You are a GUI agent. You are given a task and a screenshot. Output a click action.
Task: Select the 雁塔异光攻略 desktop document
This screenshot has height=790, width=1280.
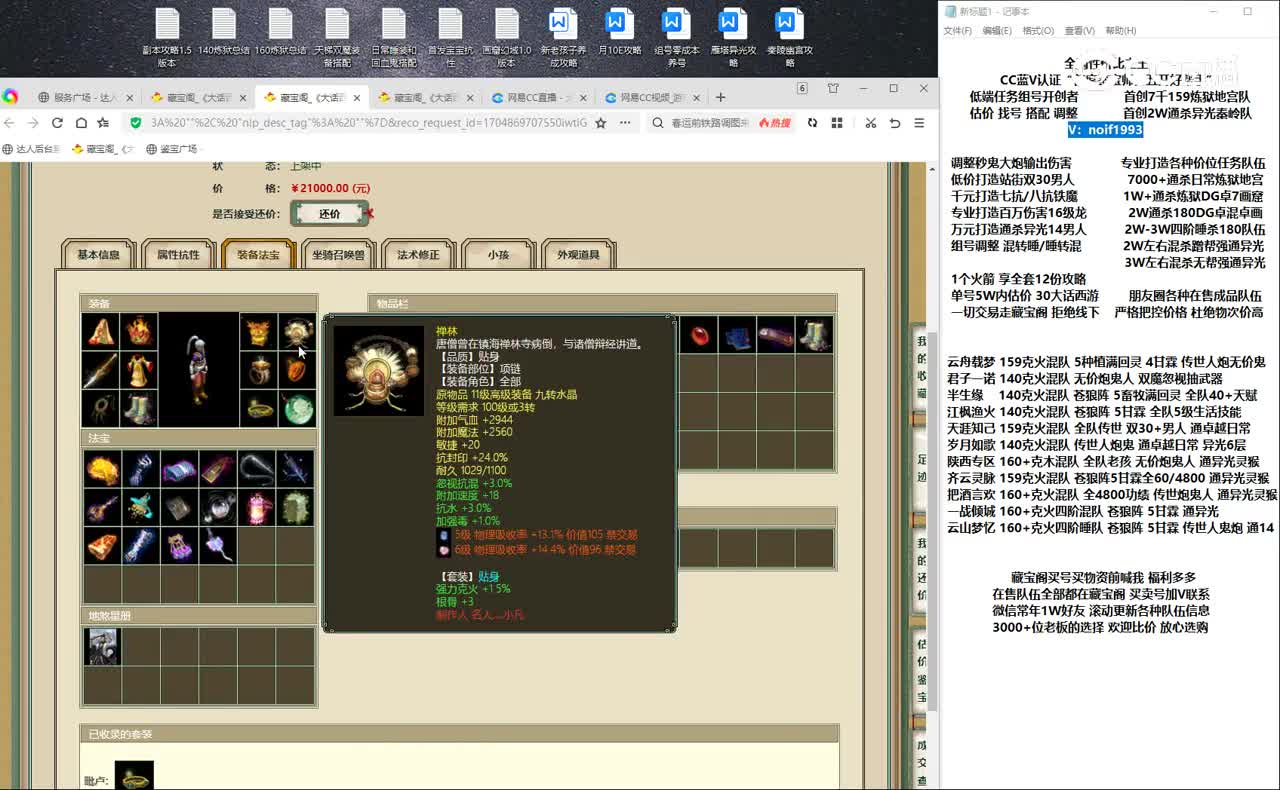coord(733,38)
